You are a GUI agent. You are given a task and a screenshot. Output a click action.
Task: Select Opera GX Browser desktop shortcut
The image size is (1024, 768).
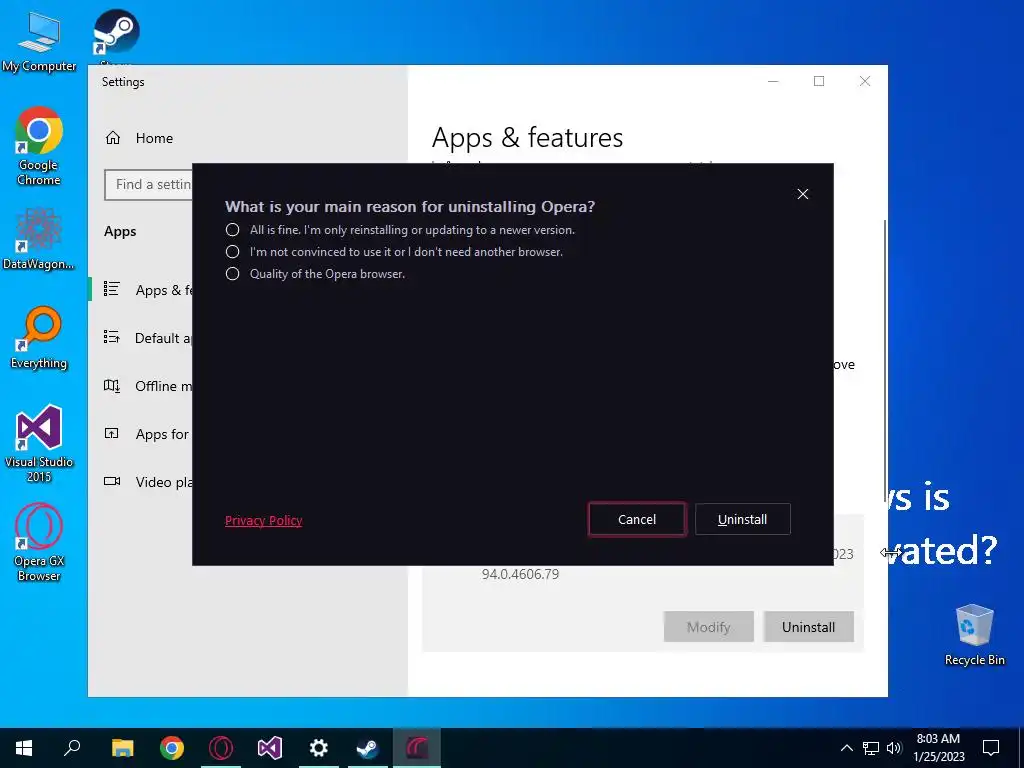(x=39, y=542)
